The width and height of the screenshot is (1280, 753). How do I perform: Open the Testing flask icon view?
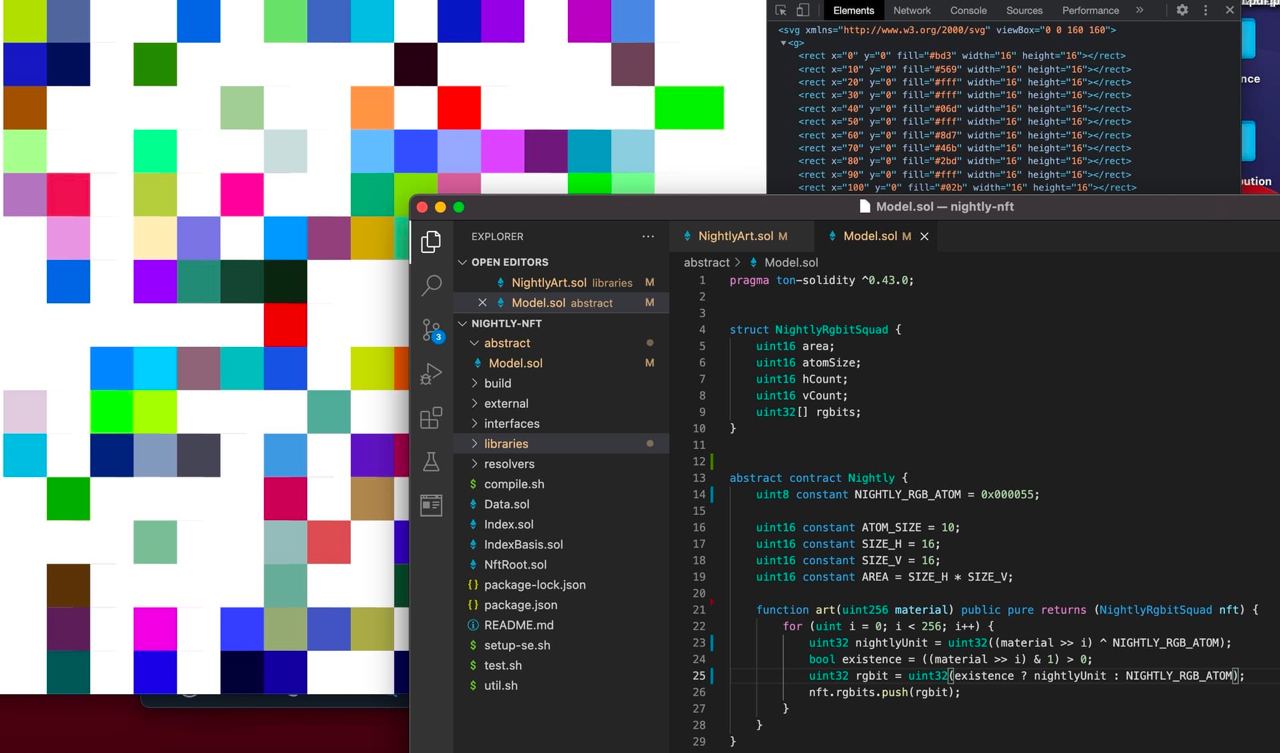coord(431,462)
